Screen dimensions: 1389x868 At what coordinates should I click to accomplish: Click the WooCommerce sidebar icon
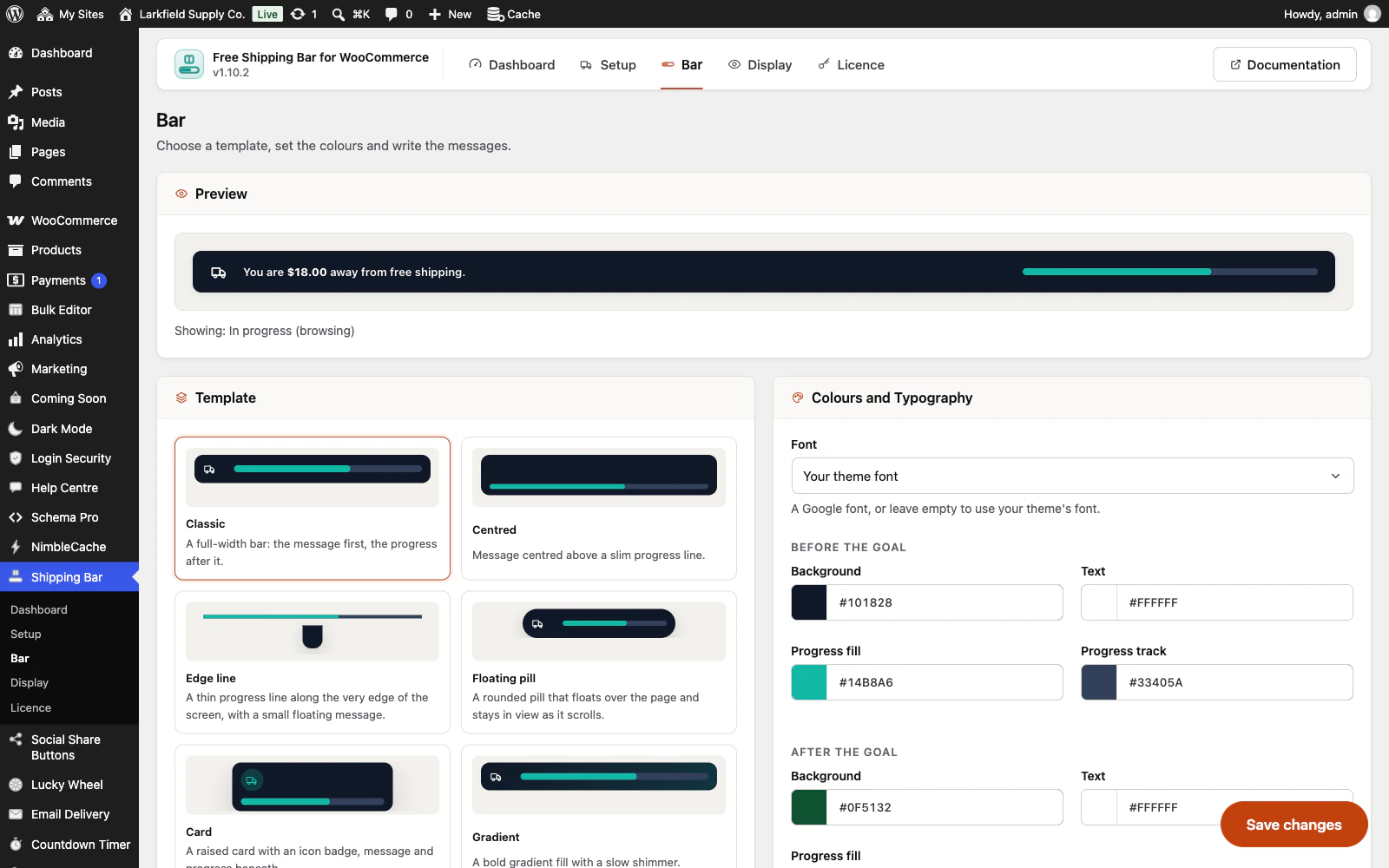click(16, 220)
